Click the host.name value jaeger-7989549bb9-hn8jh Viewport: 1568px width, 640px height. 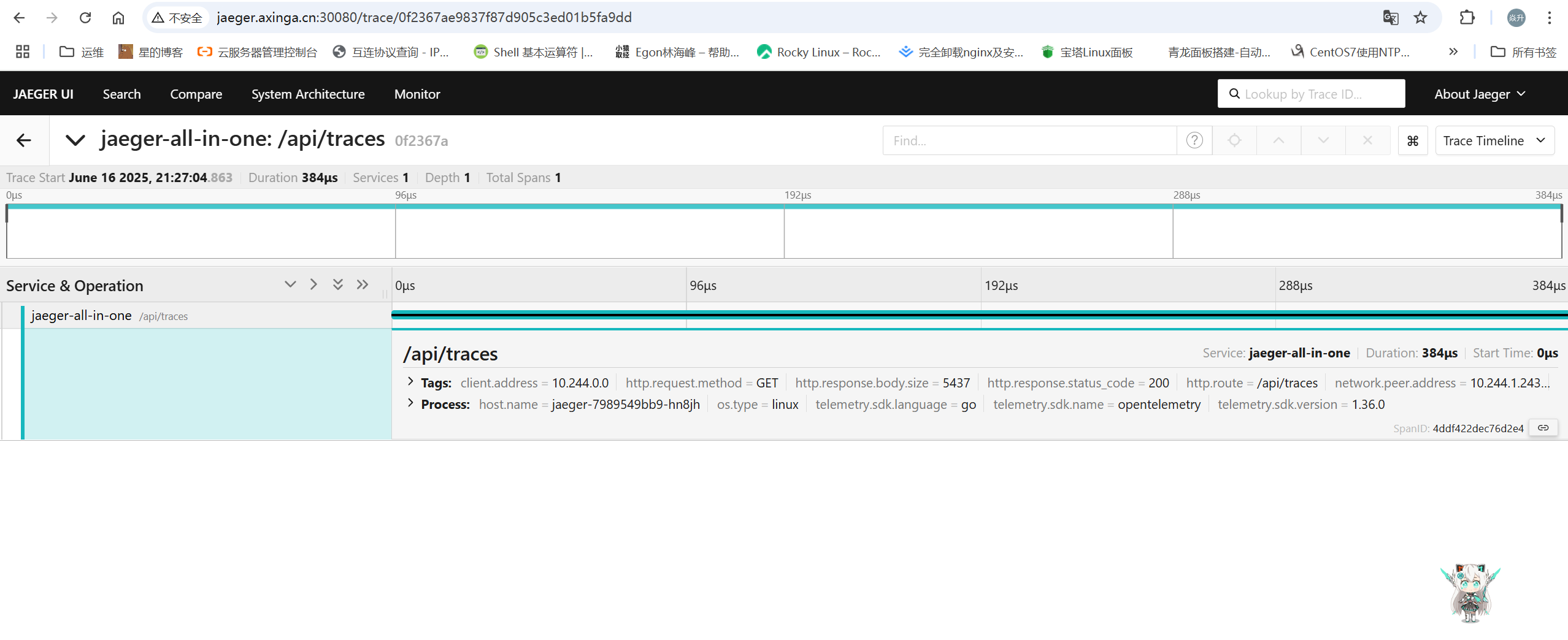click(x=626, y=405)
